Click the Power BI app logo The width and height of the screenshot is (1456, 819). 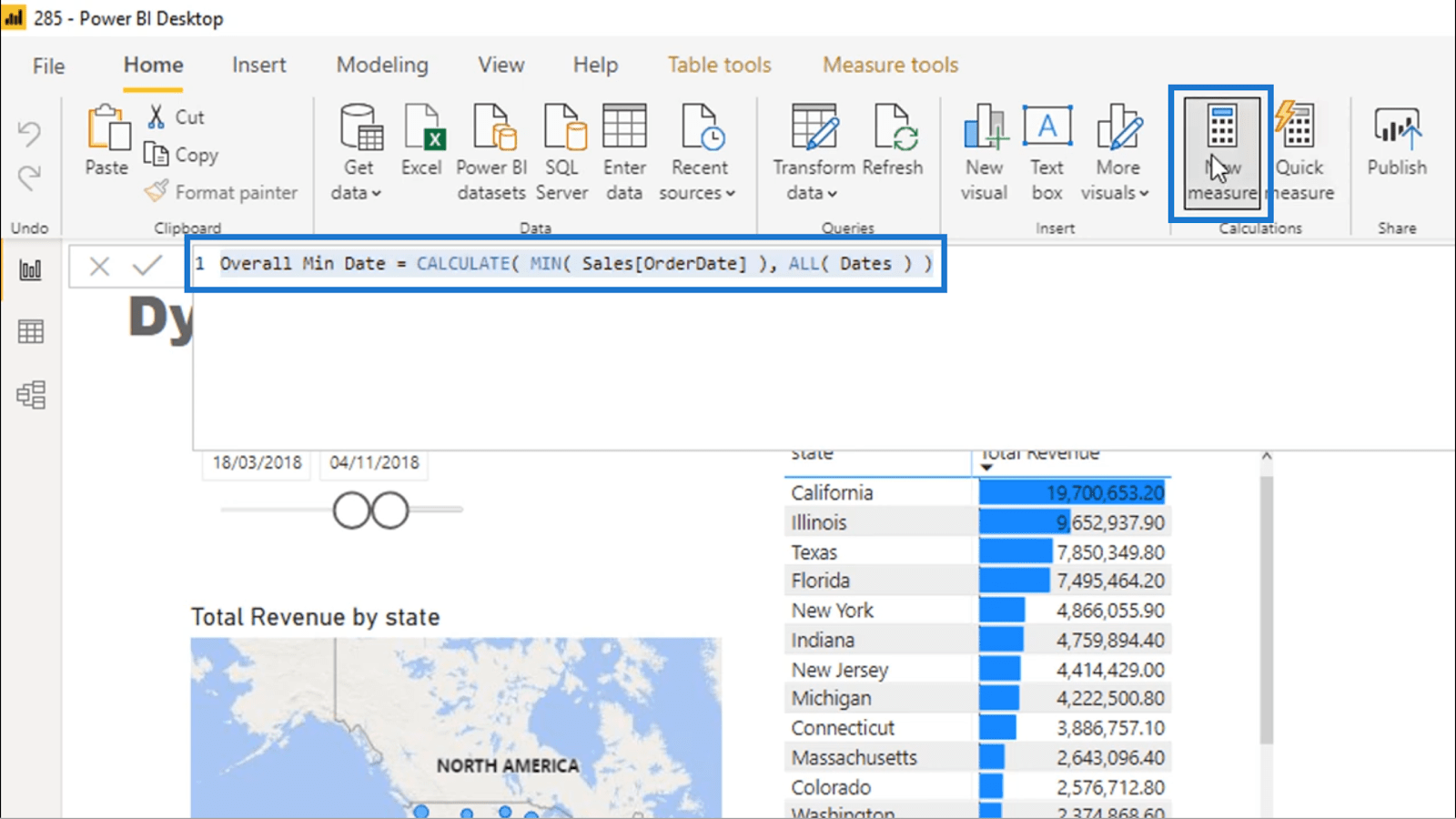click(x=15, y=17)
